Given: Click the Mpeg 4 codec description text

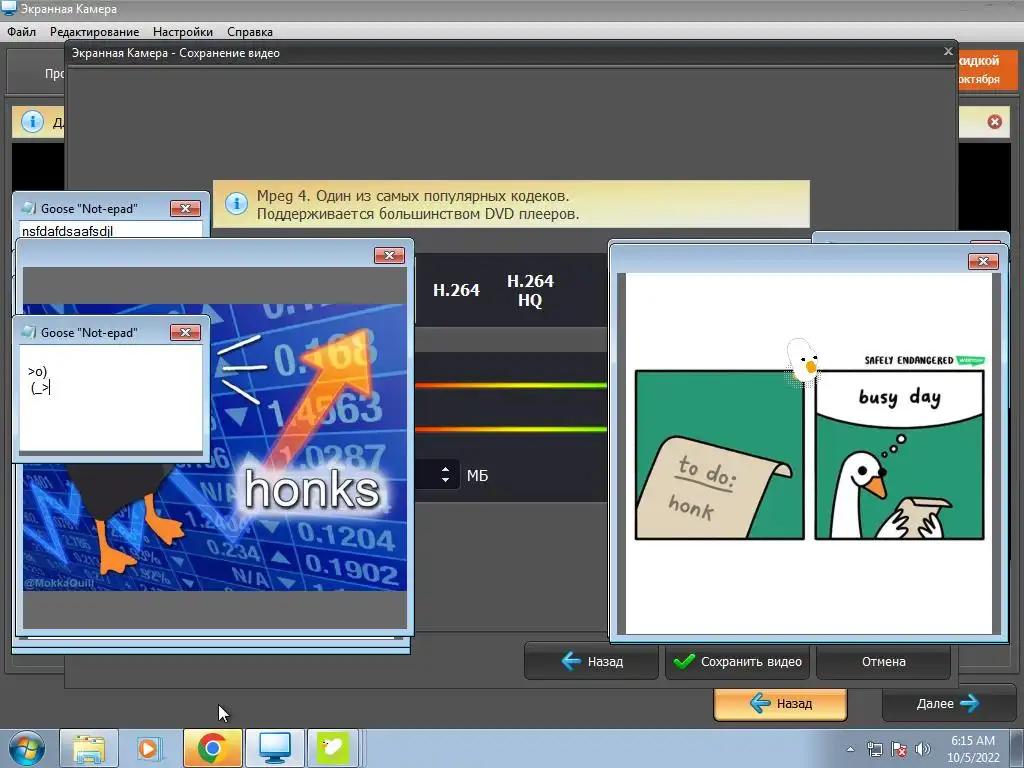Looking at the screenshot, I should pyautogui.click(x=418, y=204).
